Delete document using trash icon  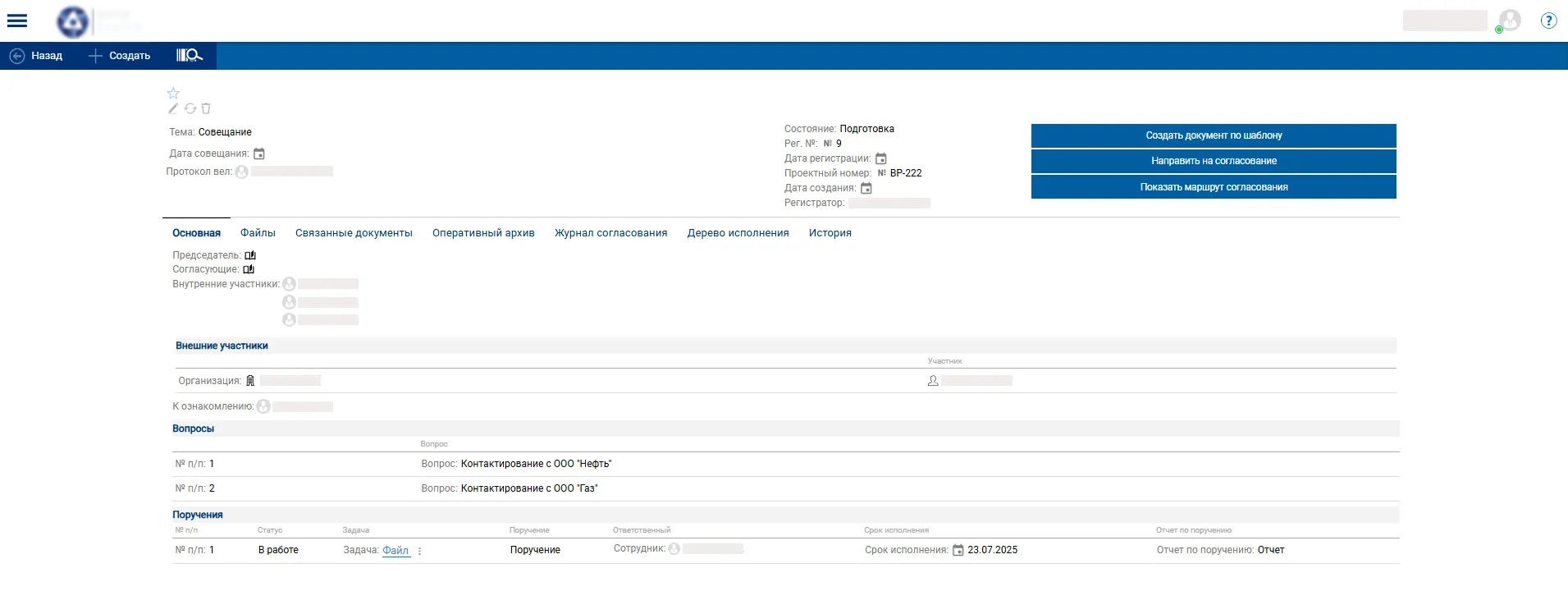point(206,108)
